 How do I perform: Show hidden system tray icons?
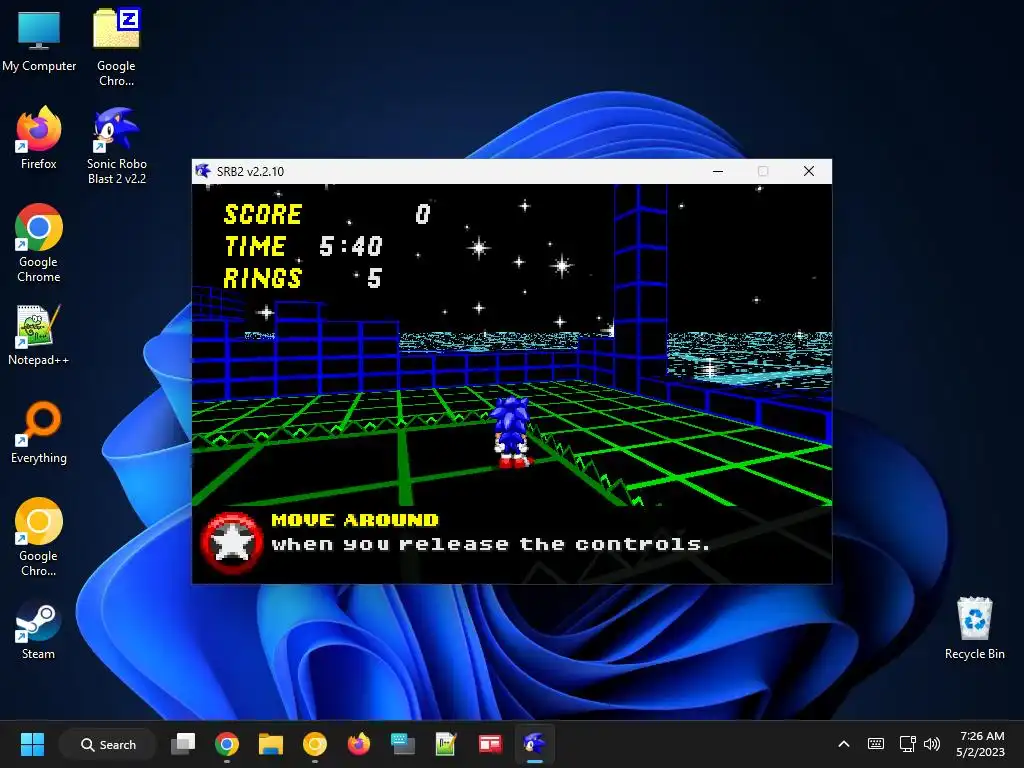pos(844,744)
